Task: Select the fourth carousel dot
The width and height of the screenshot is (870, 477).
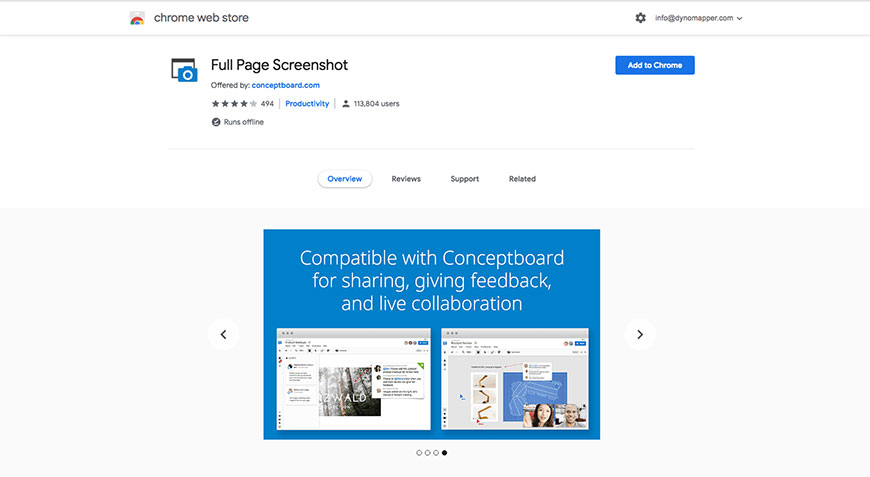Action: tap(444, 453)
